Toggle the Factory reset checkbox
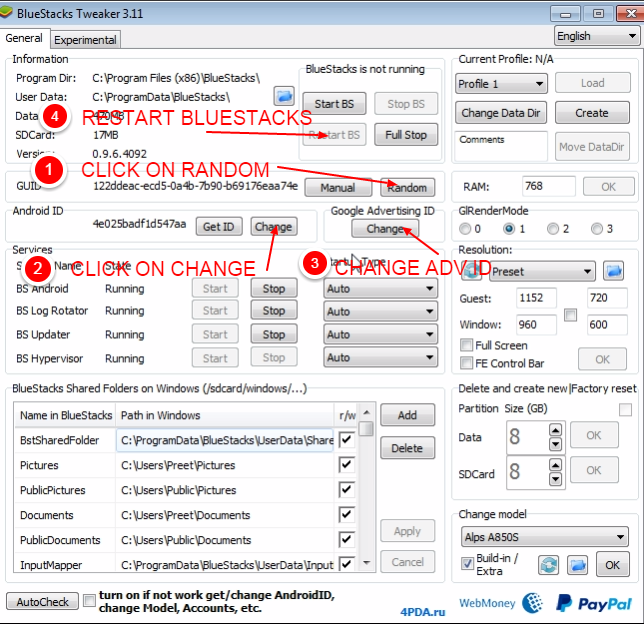The height and width of the screenshot is (624, 644). click(x=625, y=410)
